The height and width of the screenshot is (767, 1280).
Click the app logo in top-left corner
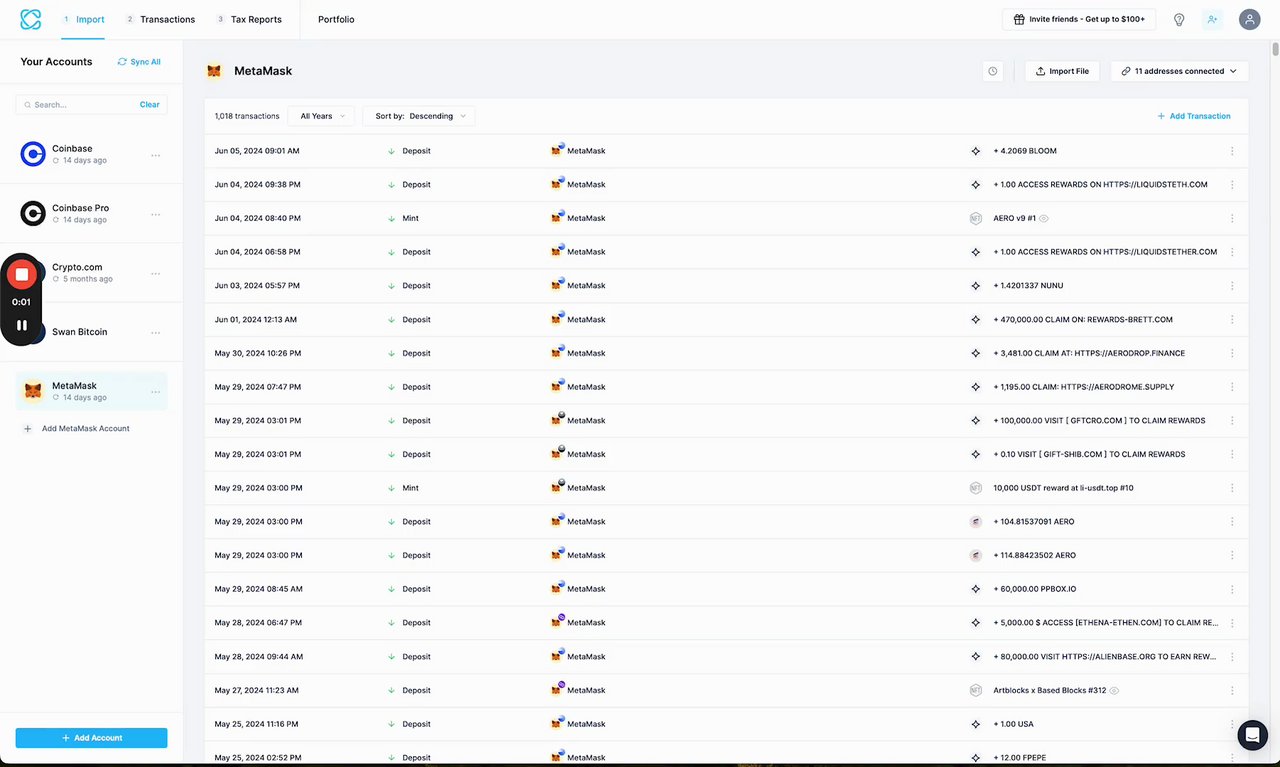click(31, 19)
